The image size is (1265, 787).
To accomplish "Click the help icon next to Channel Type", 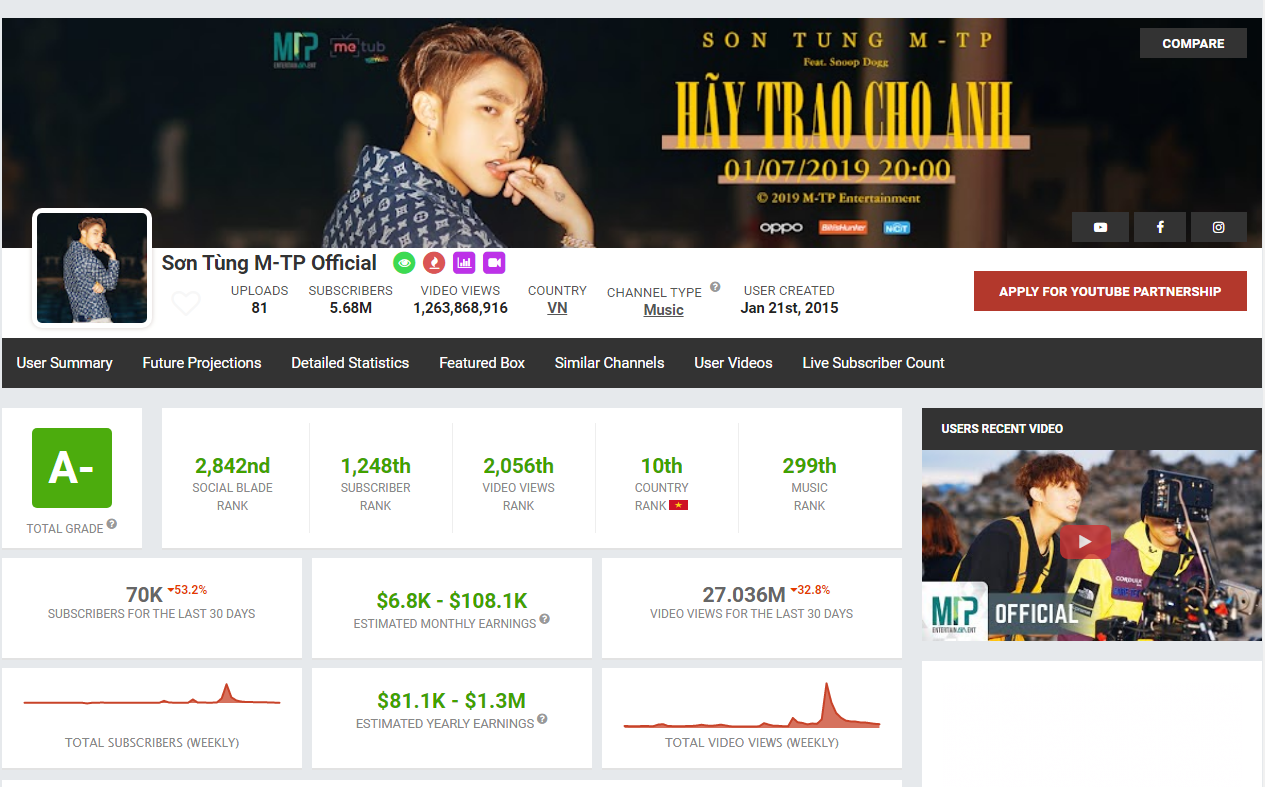I will click(715, 287).
